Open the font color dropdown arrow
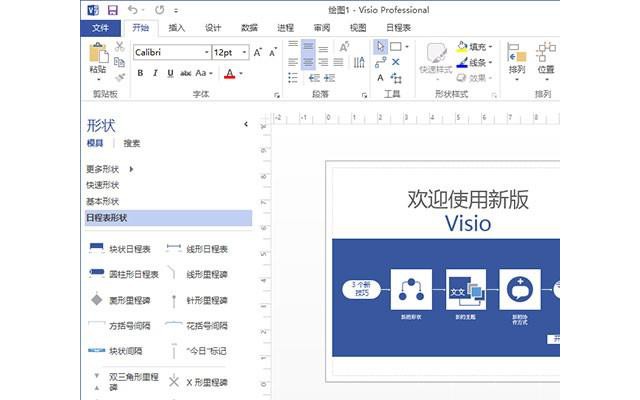640x400 pixels. click(x=241, y=74)
